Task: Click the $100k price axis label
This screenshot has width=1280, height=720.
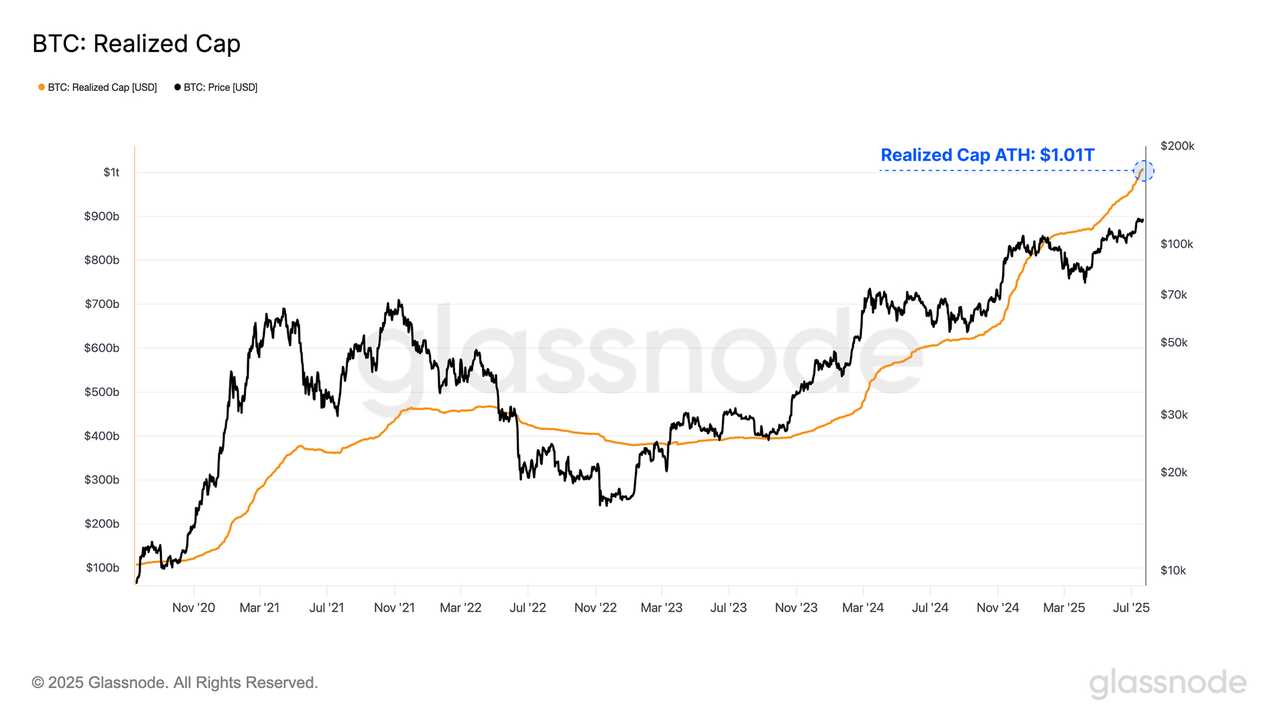Action: tap(1177, 244)
